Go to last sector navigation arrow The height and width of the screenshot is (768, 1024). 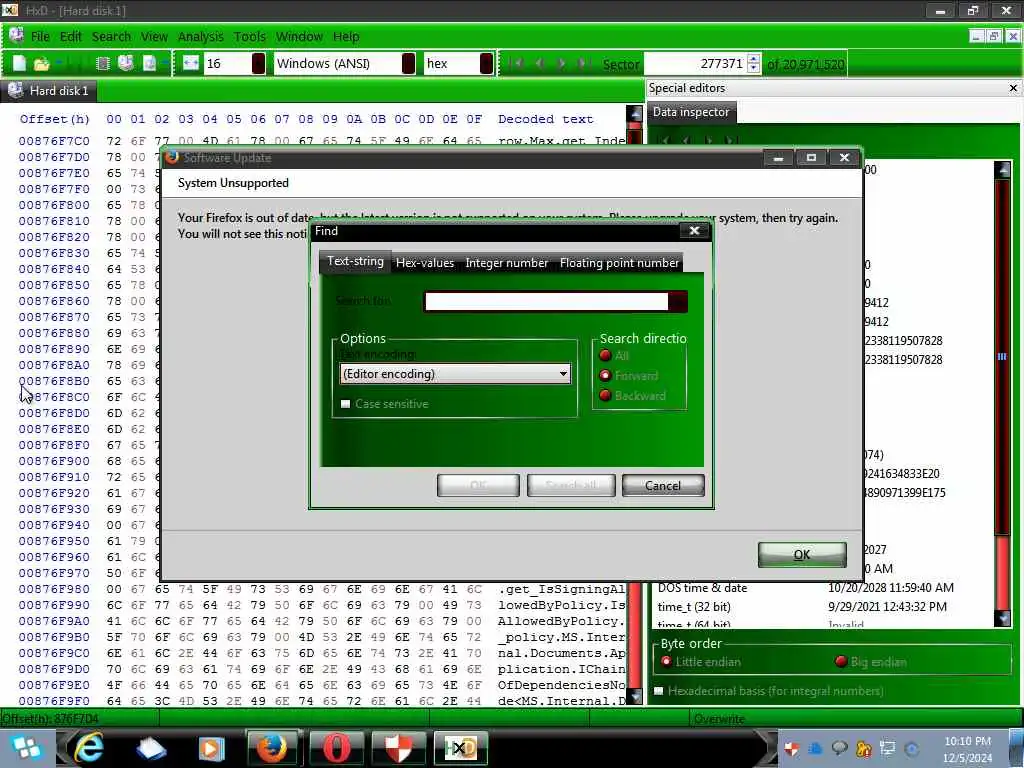583,63
